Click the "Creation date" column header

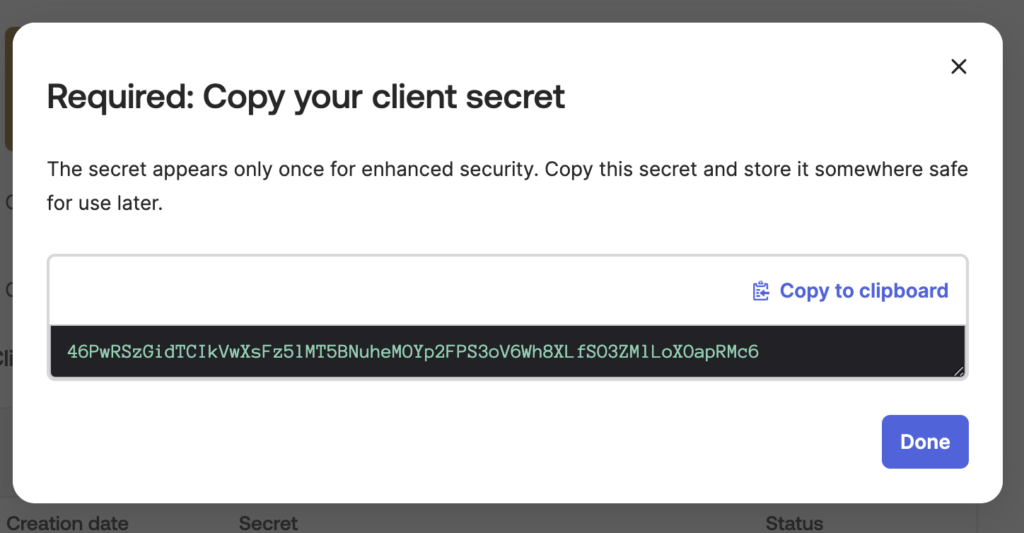tap(67, 523)
